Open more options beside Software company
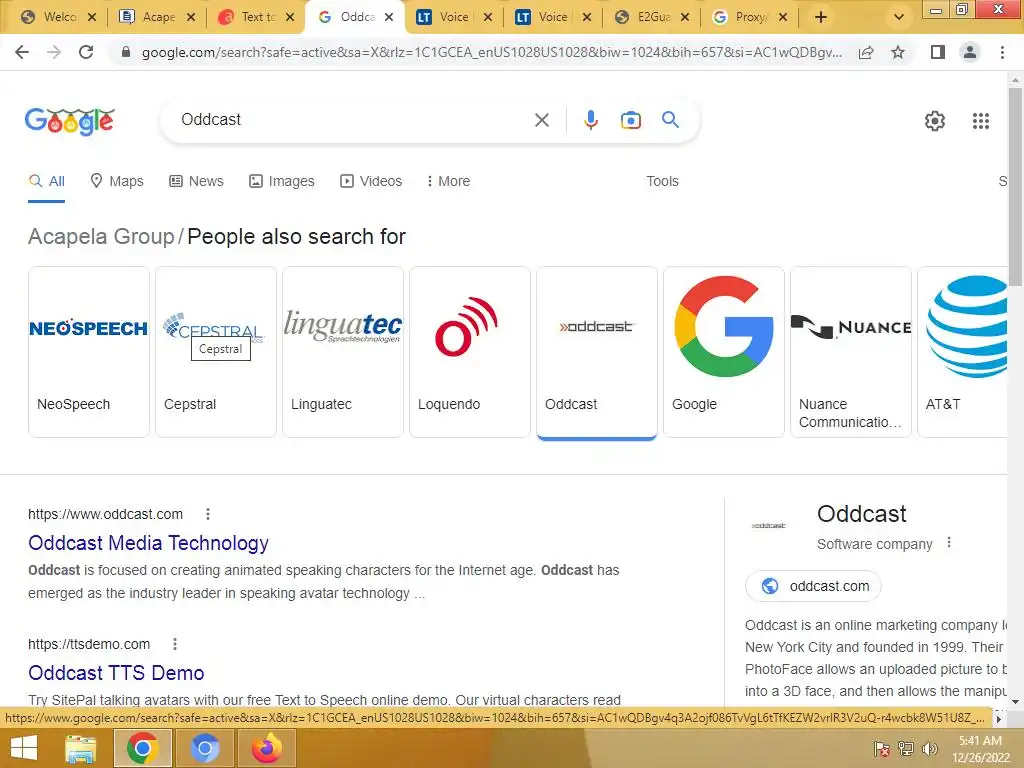 (948, 543)
